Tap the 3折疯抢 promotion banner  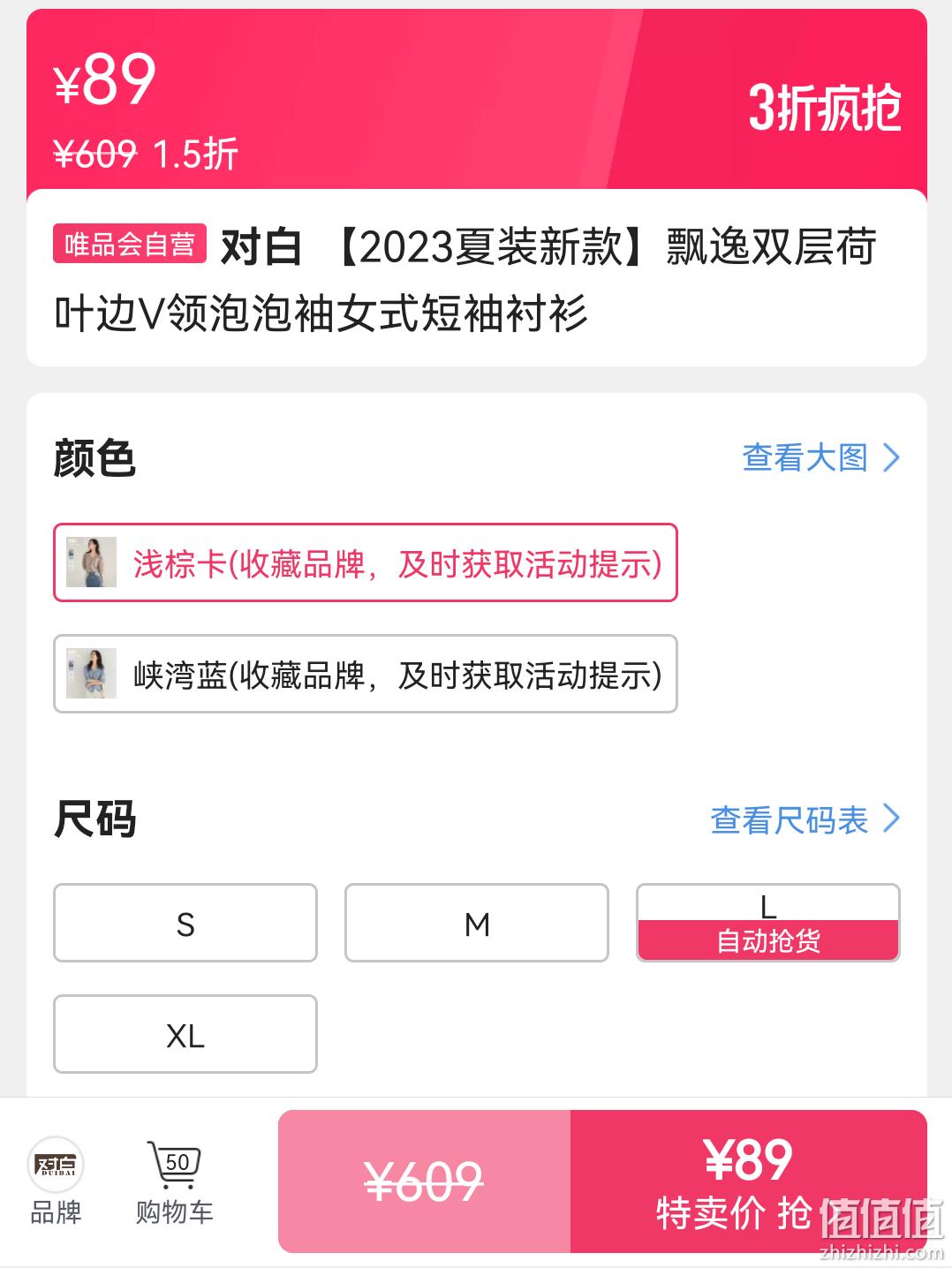[824, 109]
